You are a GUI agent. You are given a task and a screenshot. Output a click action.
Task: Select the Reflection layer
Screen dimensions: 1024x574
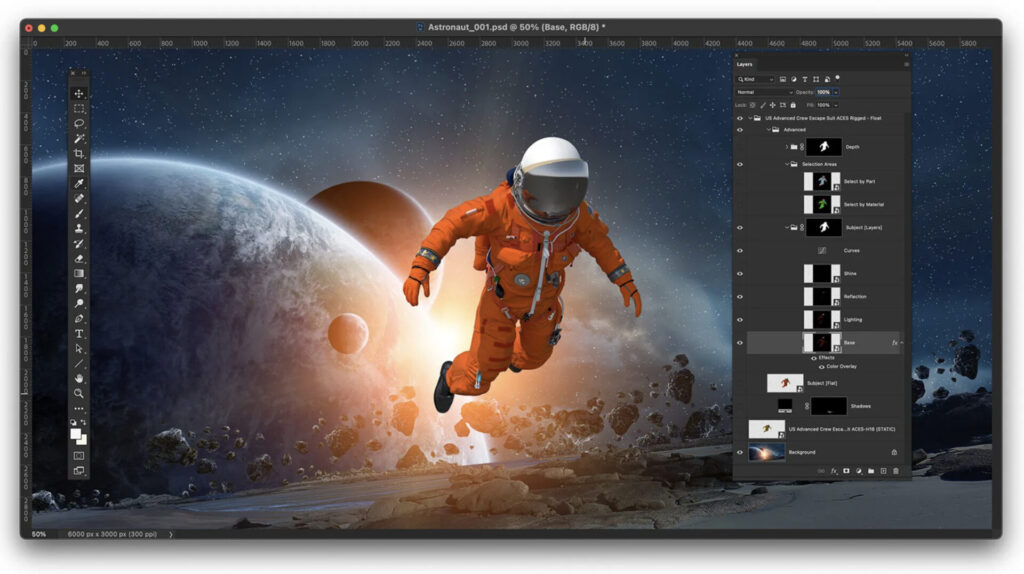coord(855,296)
